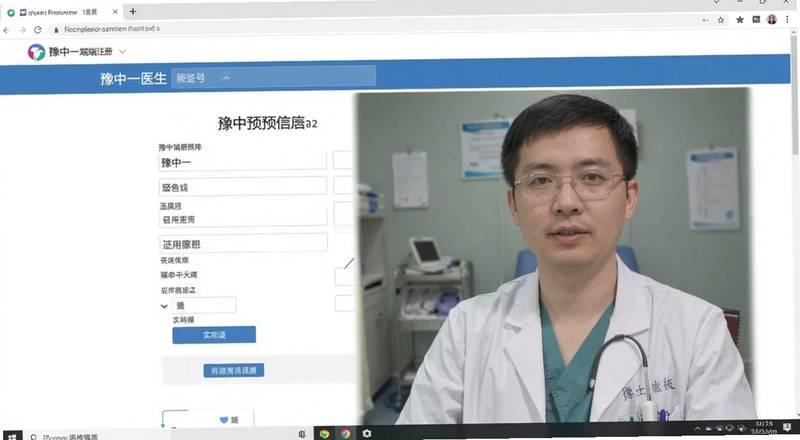Click the form heading above the fields
This screenshot has width=800, height=440.
pyautogui.click(x=267, y=123)
